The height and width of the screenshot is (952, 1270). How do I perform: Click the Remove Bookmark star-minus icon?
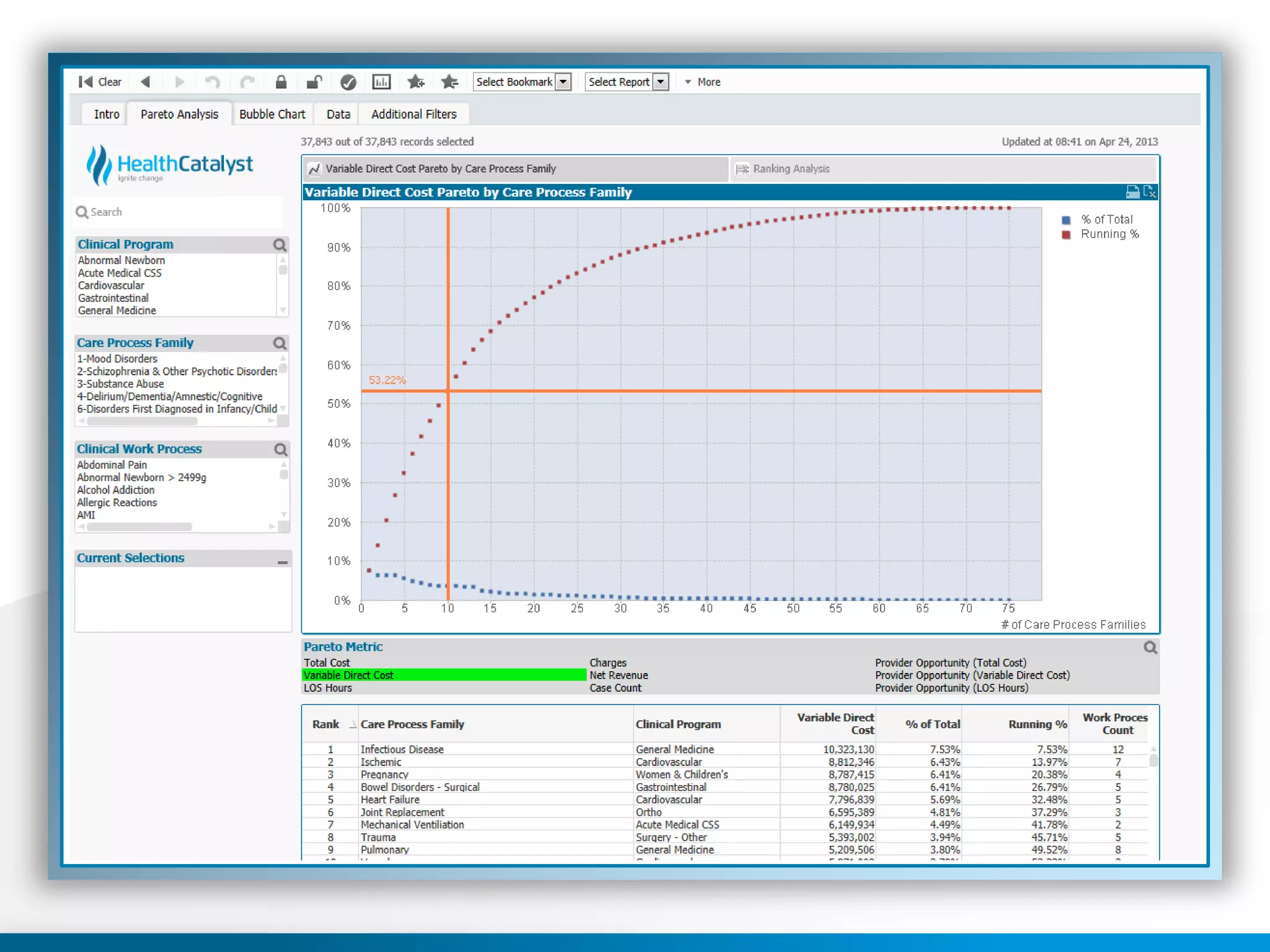point(449,82)
